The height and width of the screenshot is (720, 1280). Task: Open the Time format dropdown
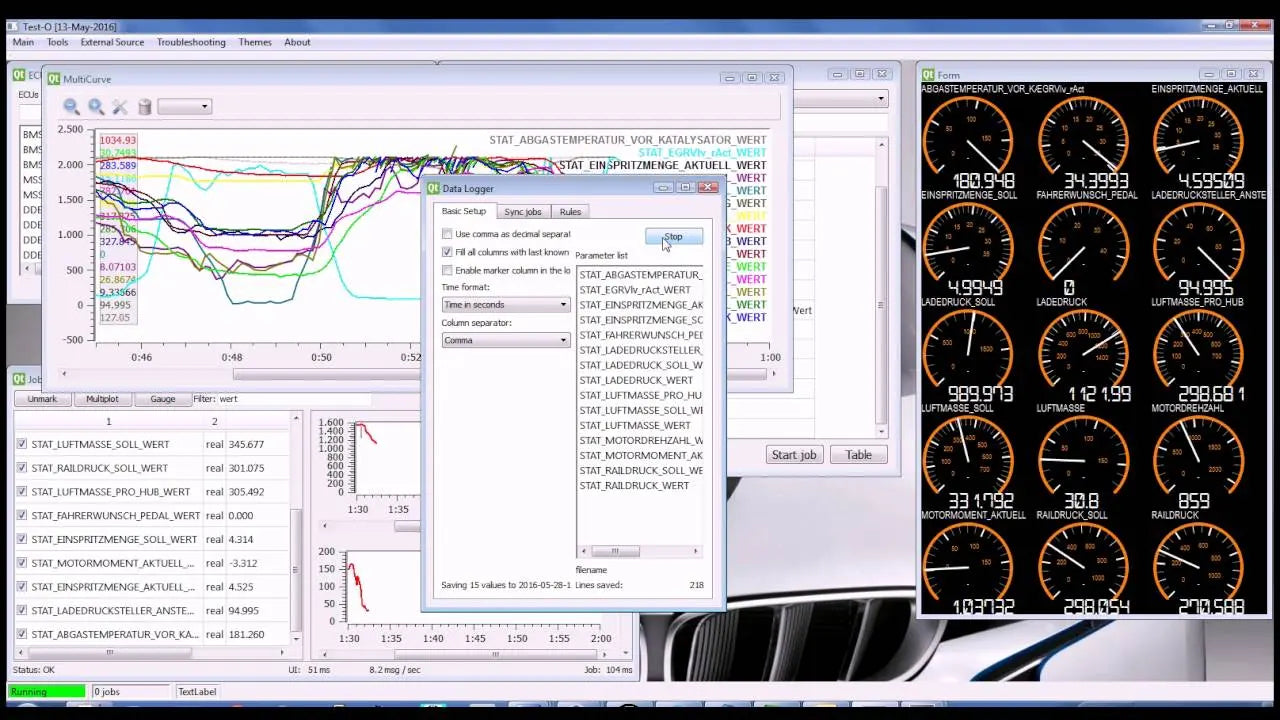pyautogui.click(x=505, y=305)
